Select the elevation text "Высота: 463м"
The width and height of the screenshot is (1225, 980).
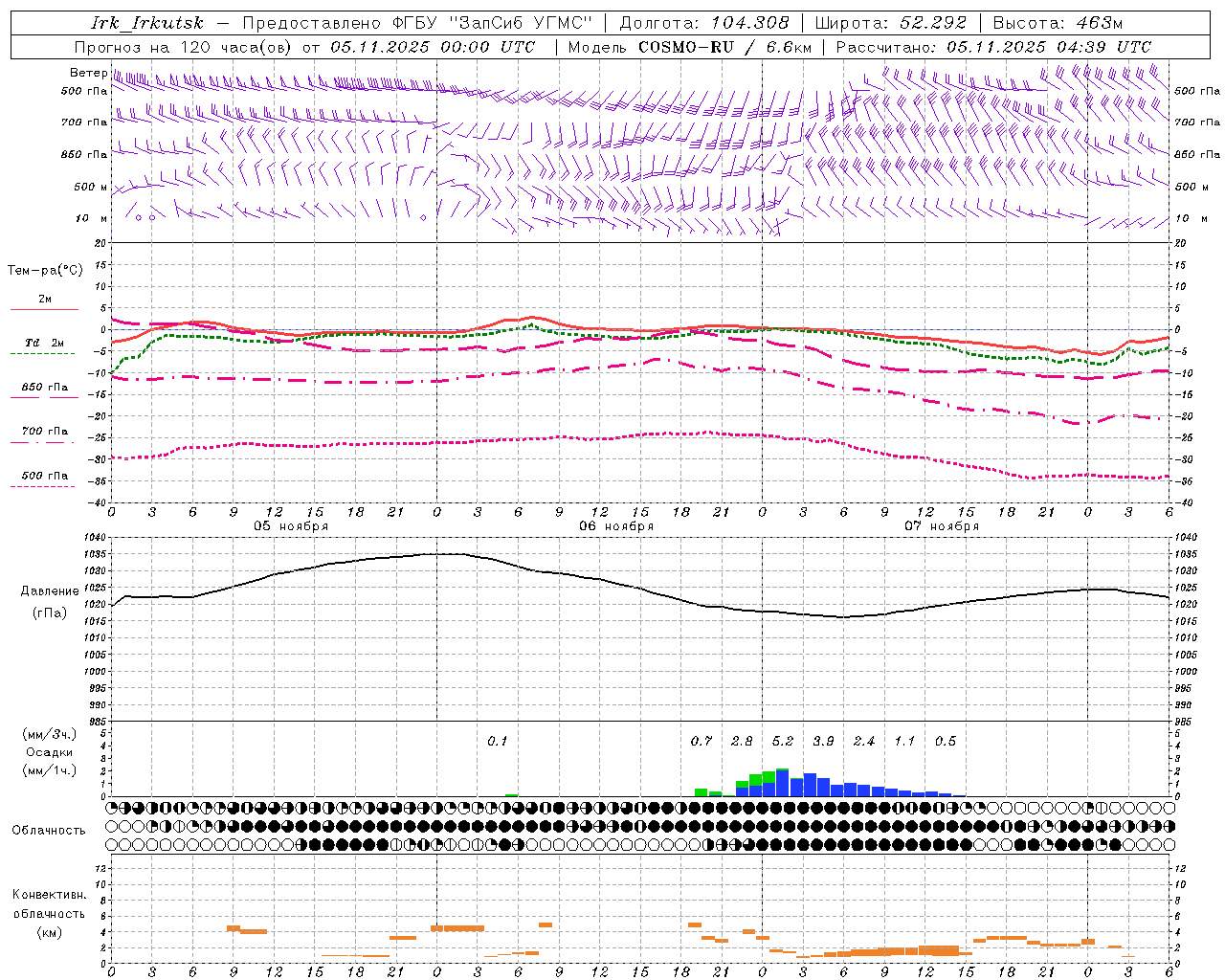(1058, 23)
